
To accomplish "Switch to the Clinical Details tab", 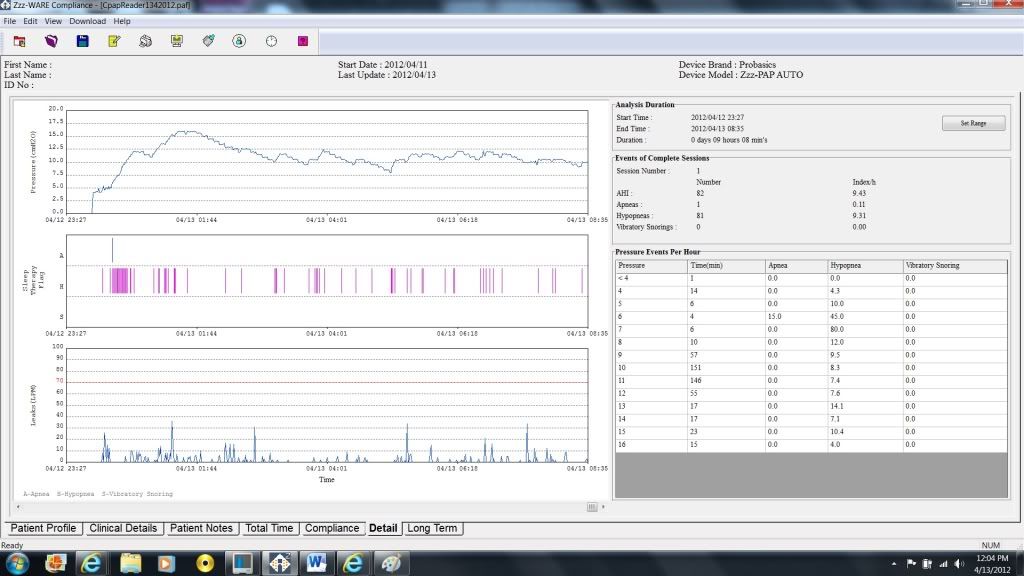I will point(123,528).
